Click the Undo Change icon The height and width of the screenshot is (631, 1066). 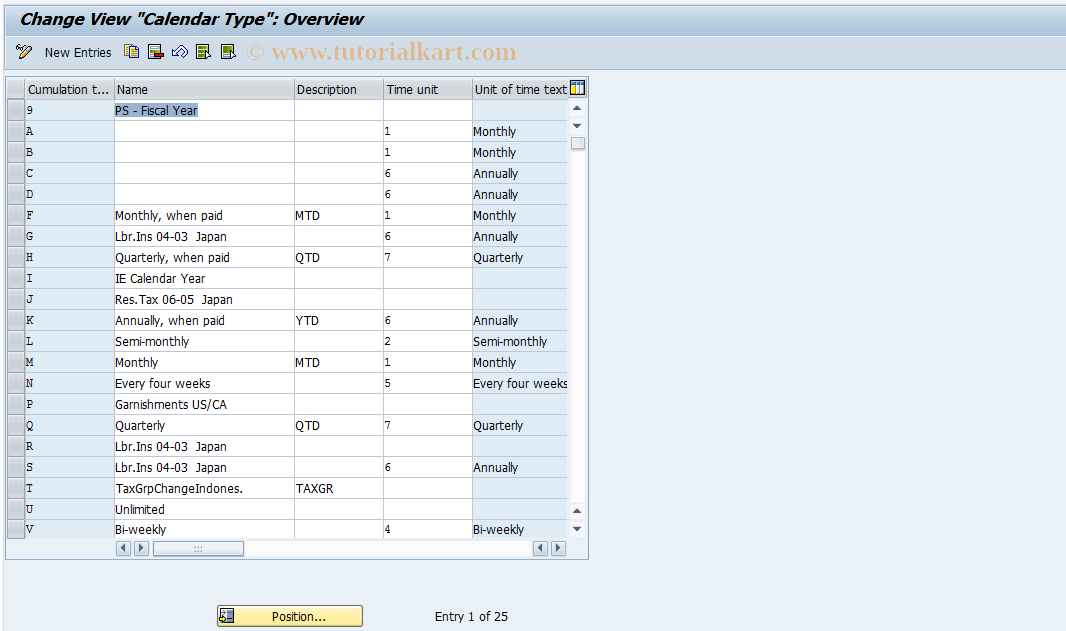tap(179, 52)
